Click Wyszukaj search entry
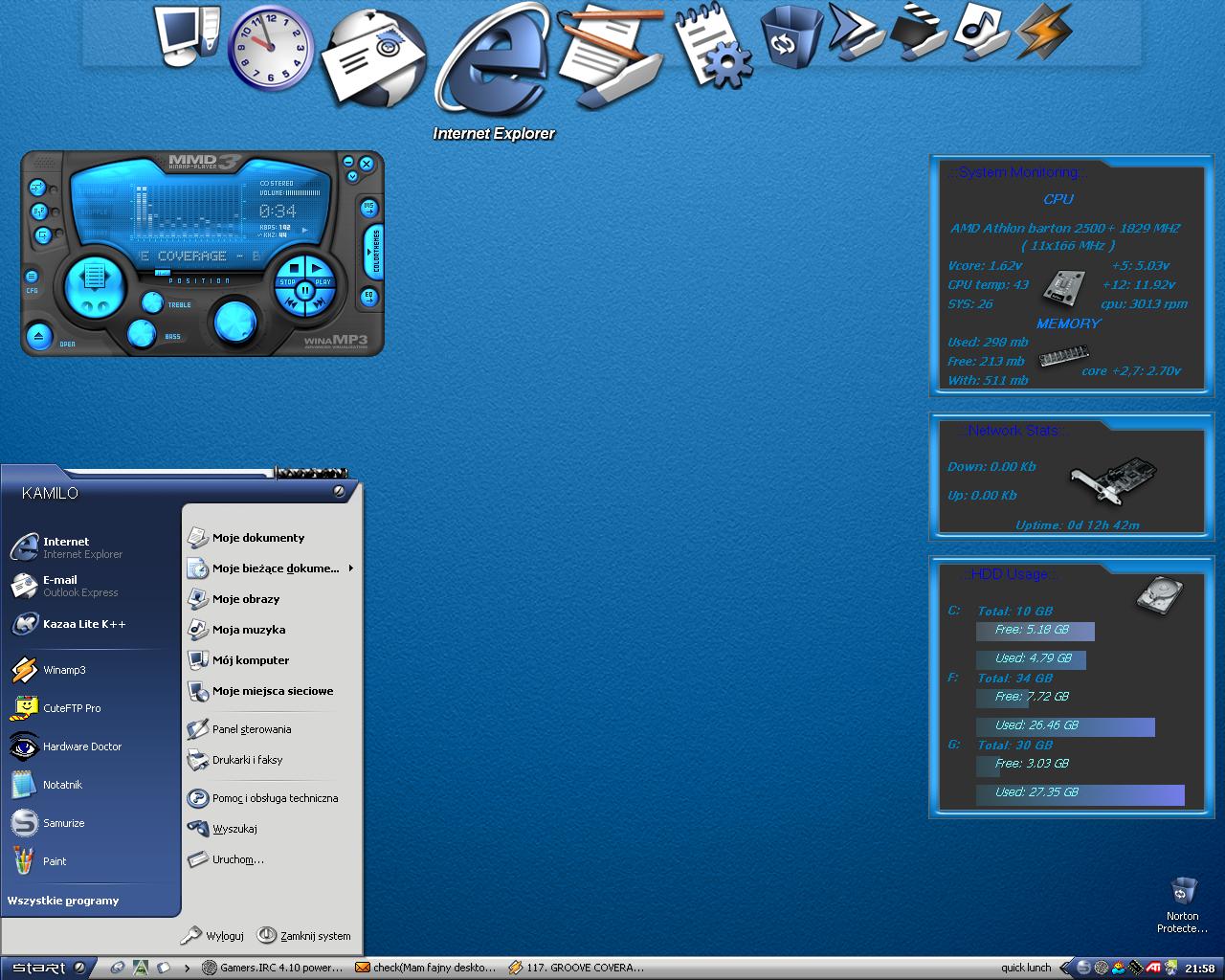The width and height of the screenshot is (1225, 980). [x=272, y=829]
